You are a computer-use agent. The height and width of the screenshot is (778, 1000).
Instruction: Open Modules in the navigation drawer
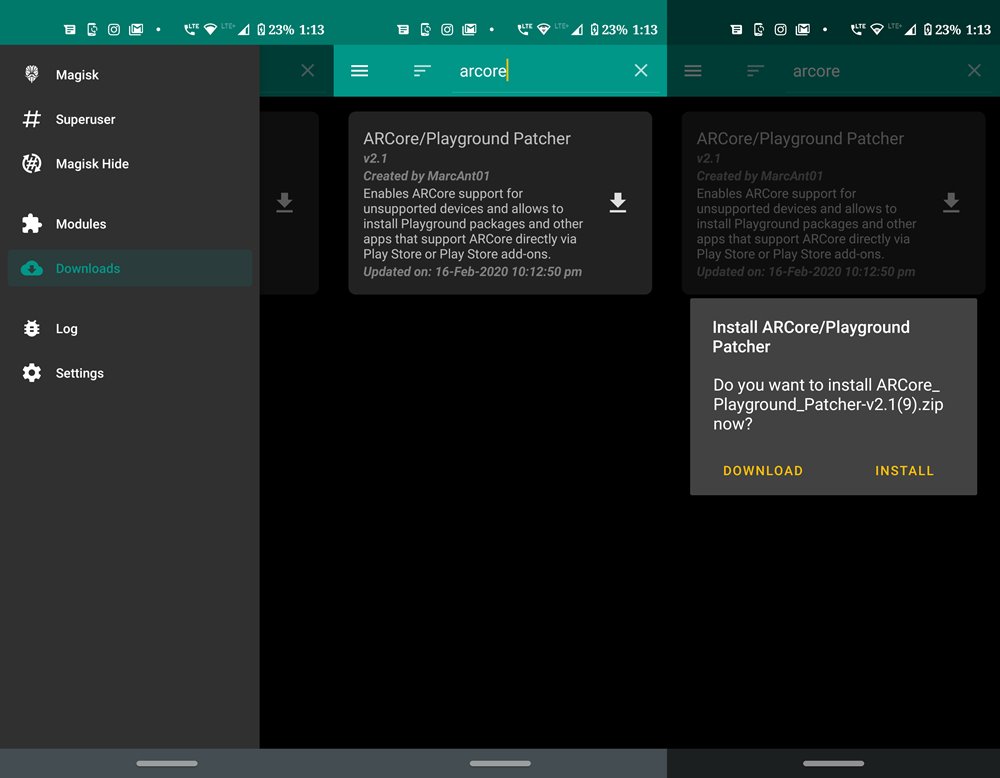click(x=129, y=224)
